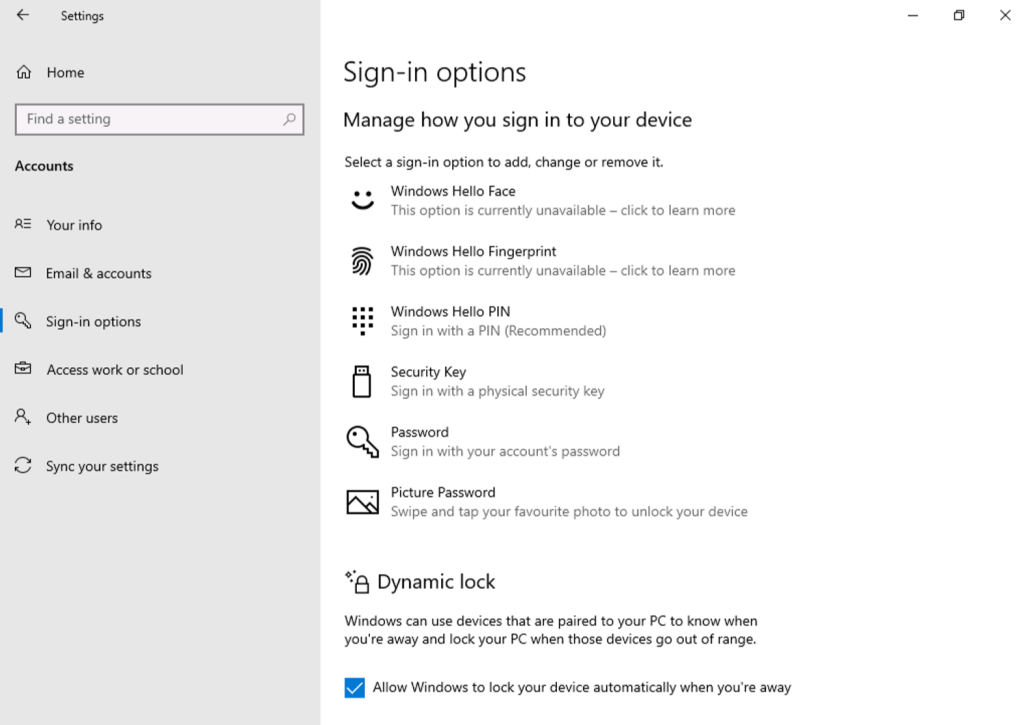Disable automatic device locking when away
Image resolution: width=1024 pixels, height=725 pixels.
[x=355, y=687]
